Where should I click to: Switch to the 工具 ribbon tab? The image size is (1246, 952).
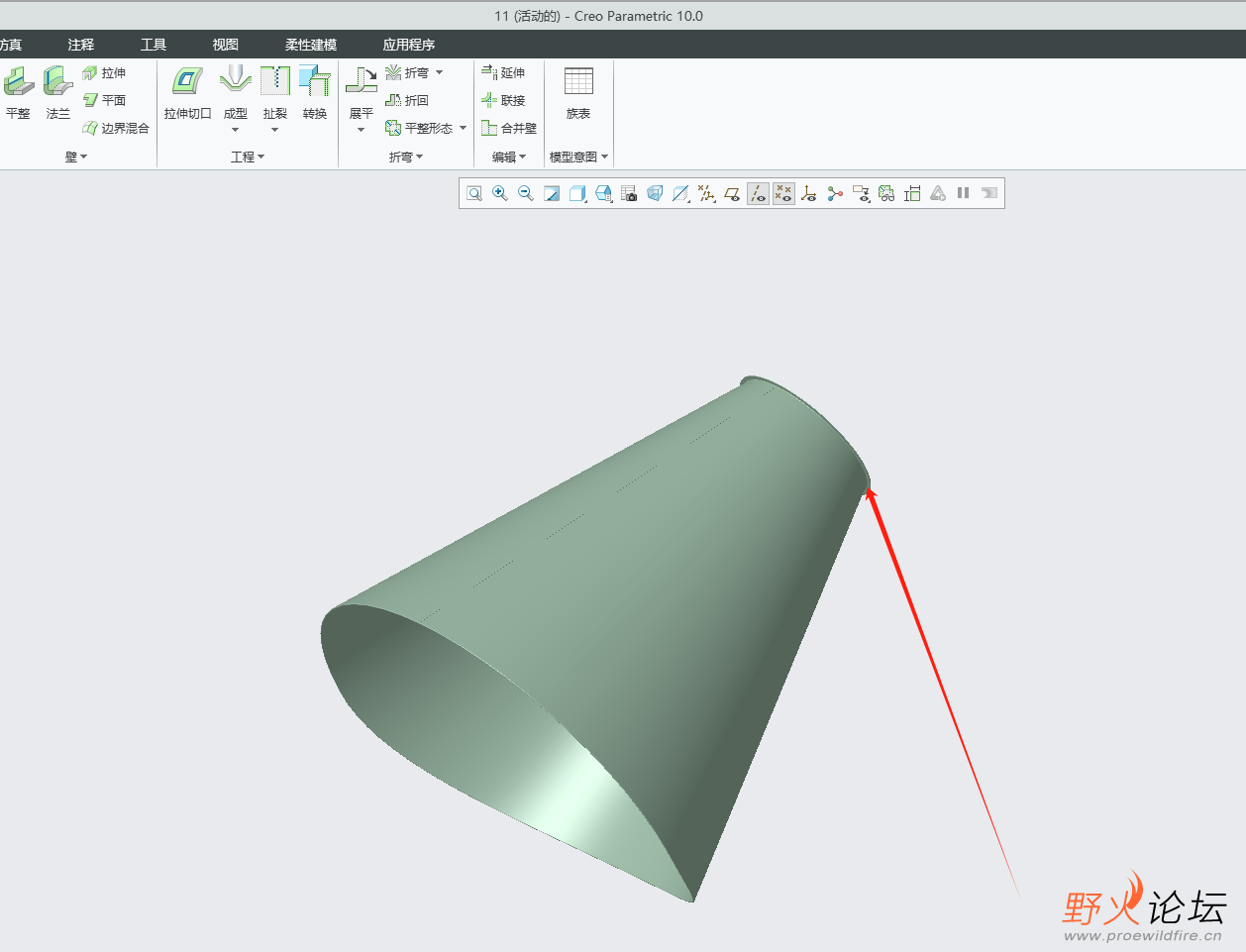pos(154,45)
